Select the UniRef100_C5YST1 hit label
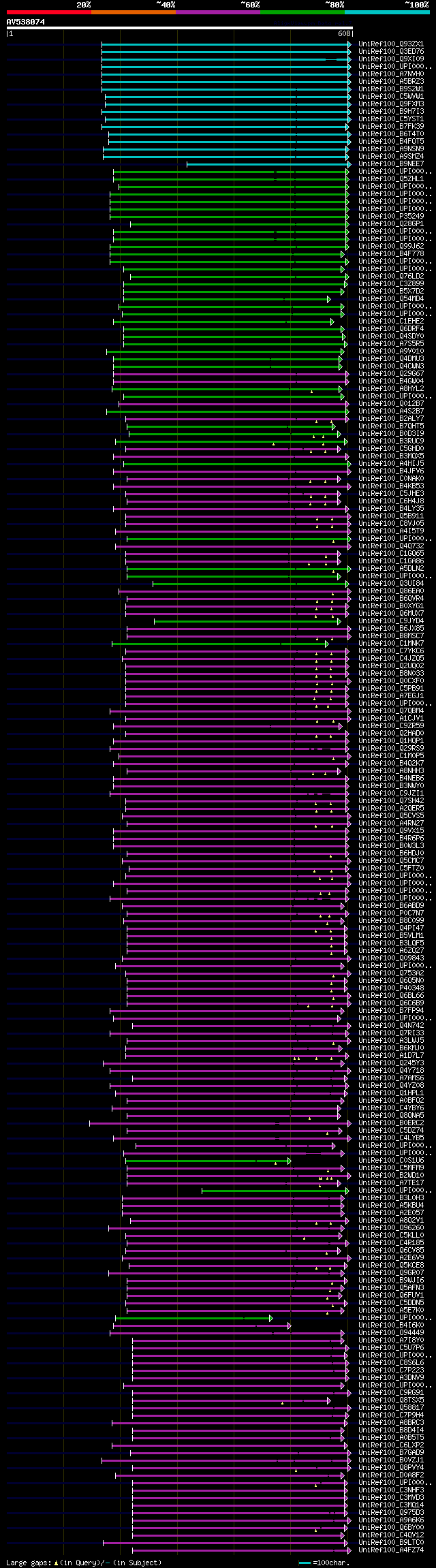 click(x=391, y=119)
